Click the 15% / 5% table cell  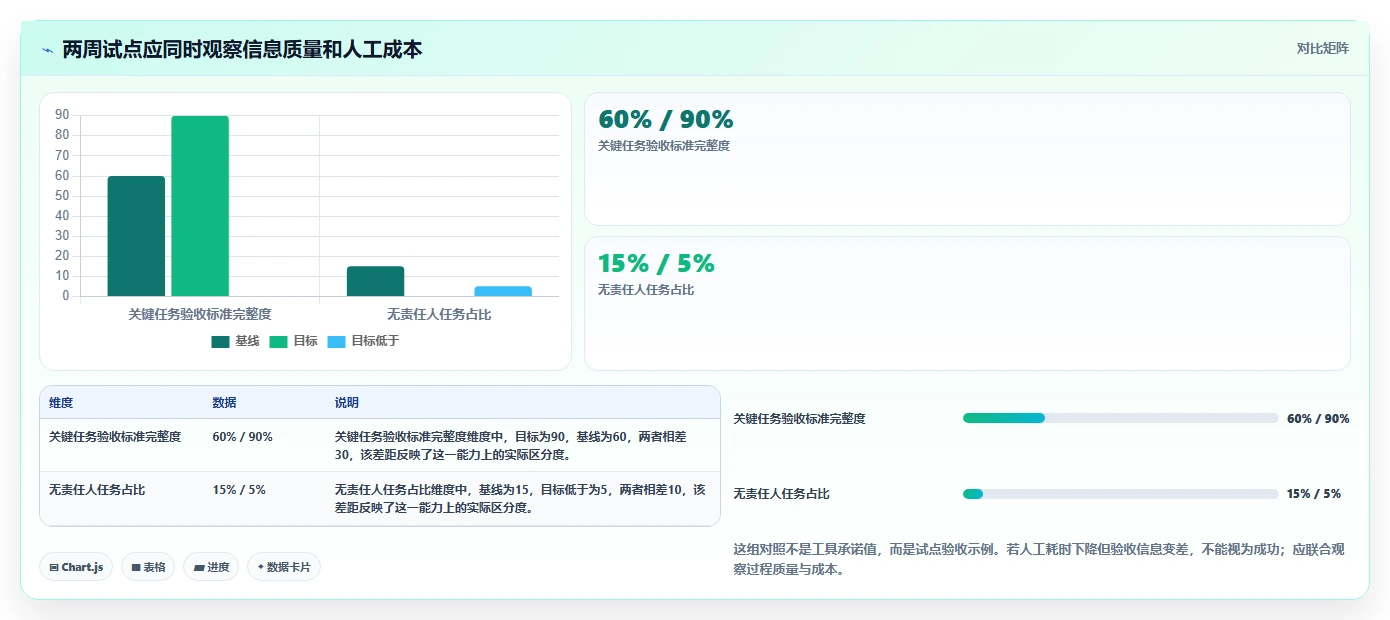point(239,490)
